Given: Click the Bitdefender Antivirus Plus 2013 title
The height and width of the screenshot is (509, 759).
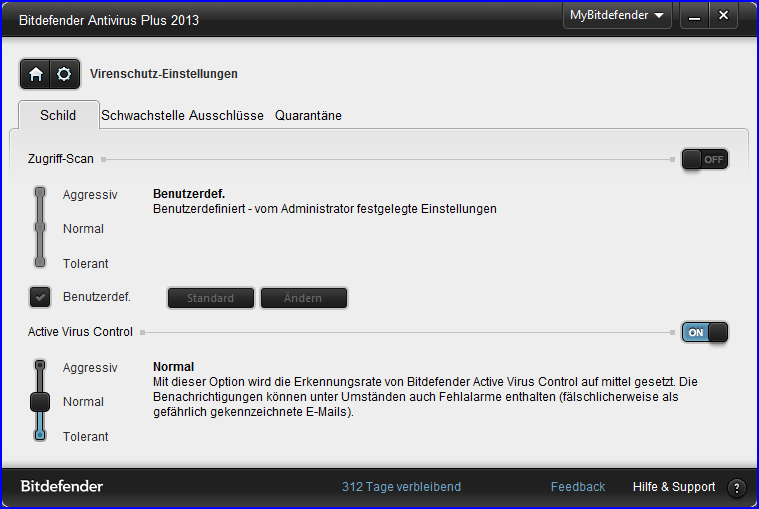Looking at the screenshot, I should [x=109, y=20].
